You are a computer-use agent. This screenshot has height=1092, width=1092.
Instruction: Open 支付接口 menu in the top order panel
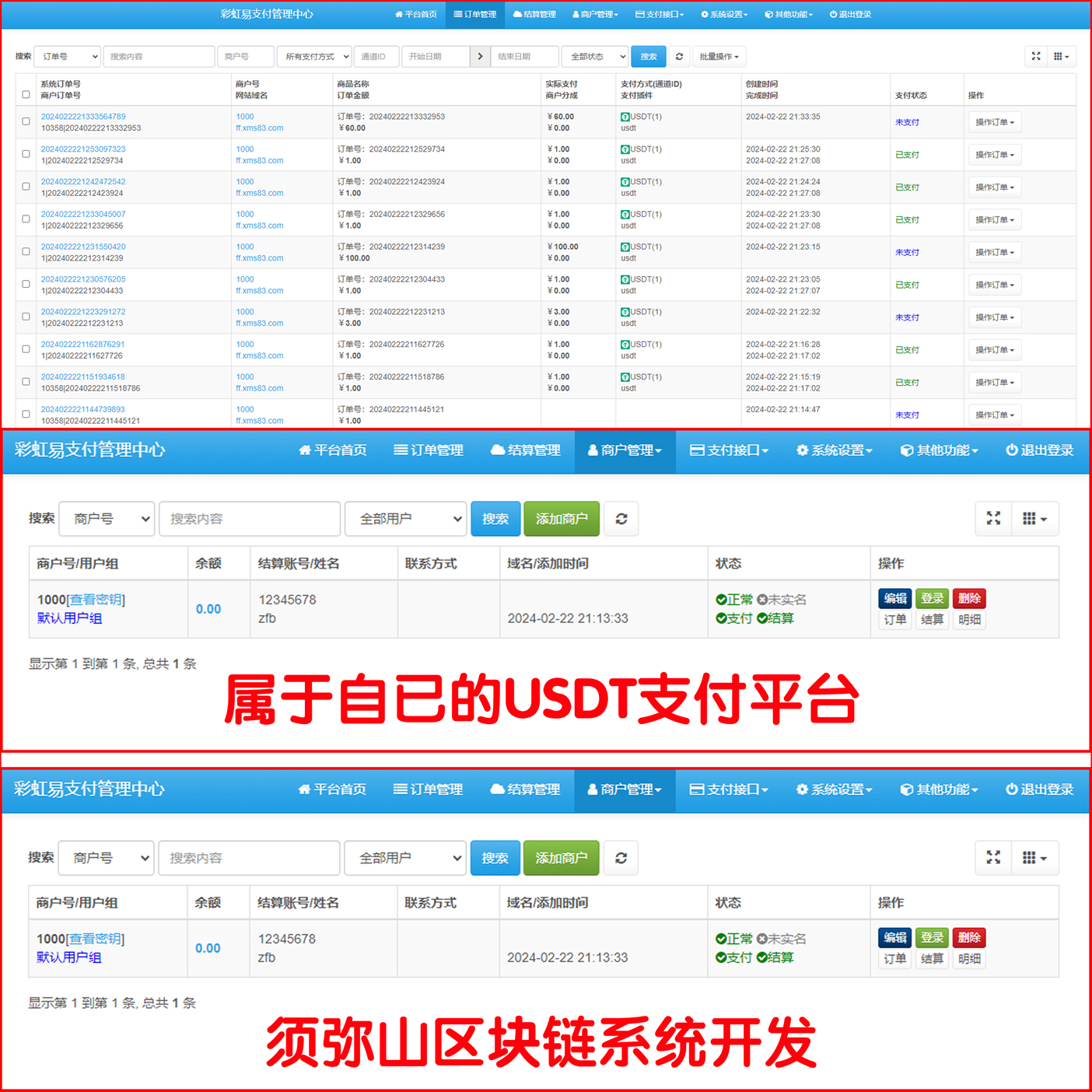click(x=660, y=14)
